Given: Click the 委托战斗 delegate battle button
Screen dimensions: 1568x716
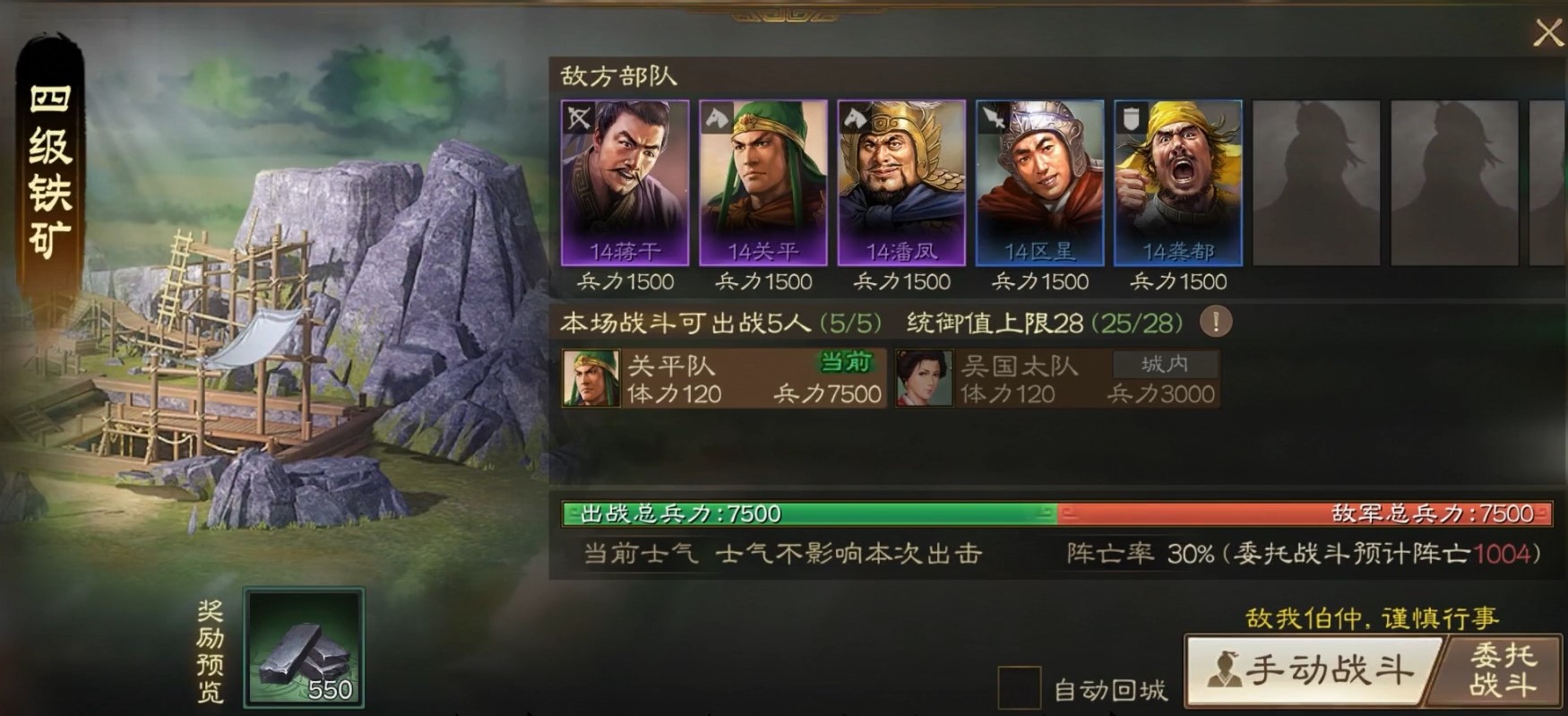Looking at the screenshot, I should click(x=1502, y=670).
